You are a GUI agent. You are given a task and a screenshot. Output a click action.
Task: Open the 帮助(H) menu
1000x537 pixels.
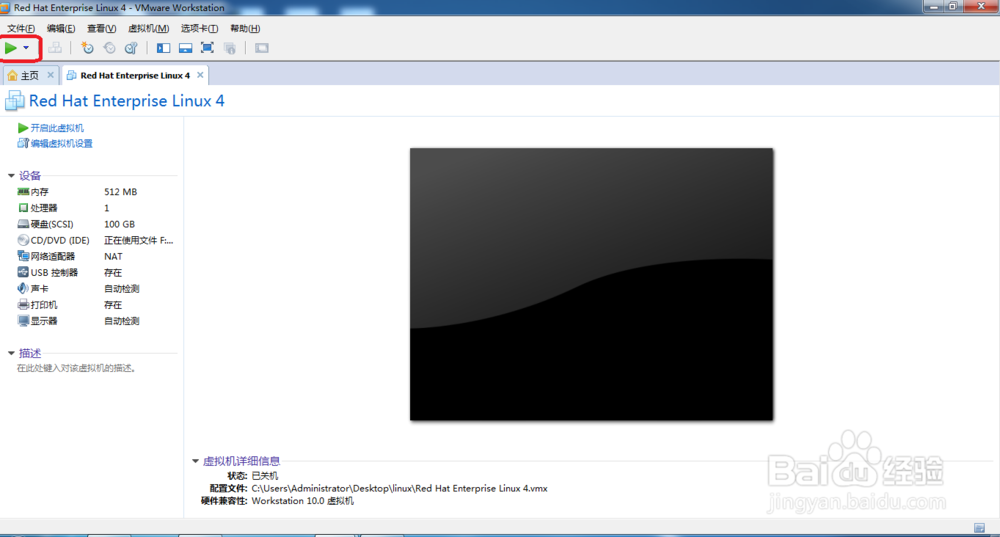pyautogui.click(x=245, y=28)
